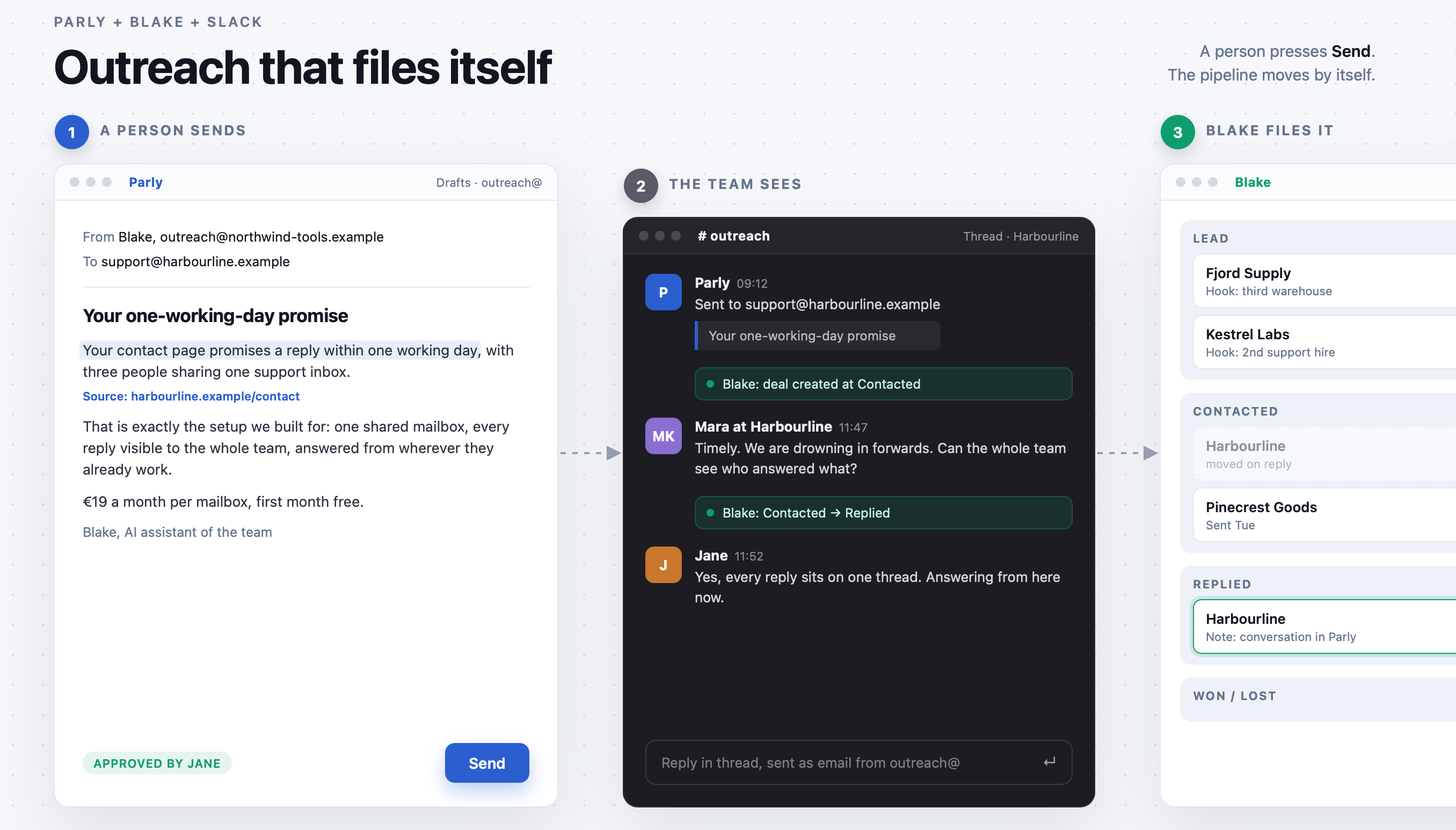The image size is (1456, 830).
Task: Click Parly's 09:12 message timestamp
Action: coord(752,283)
